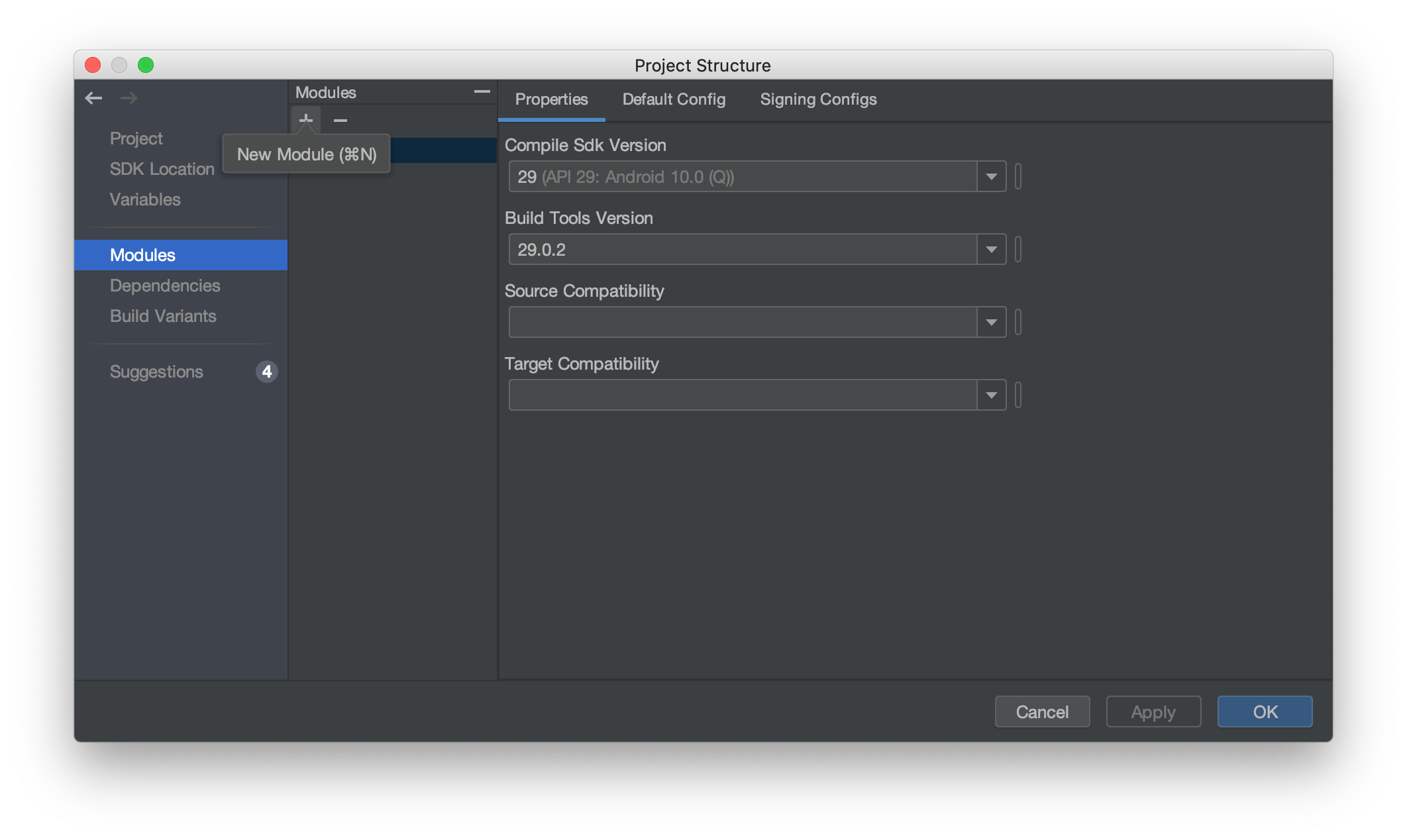
Task: Switch to the Signing Configs tab
Action: (x=818, y=99)
